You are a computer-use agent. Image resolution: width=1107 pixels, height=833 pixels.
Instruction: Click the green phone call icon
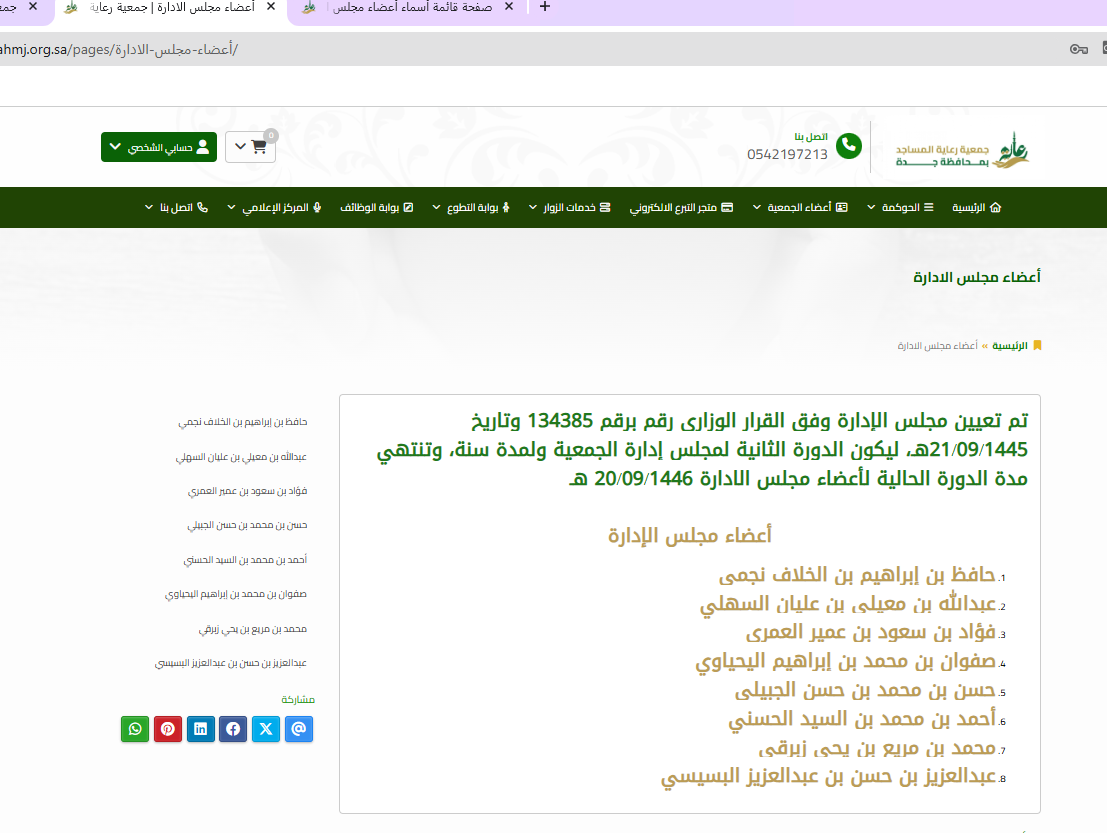click(849, 146)
